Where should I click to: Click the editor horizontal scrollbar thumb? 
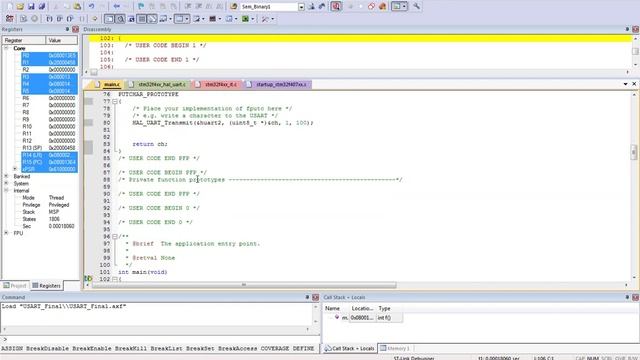tap(244, 285)
